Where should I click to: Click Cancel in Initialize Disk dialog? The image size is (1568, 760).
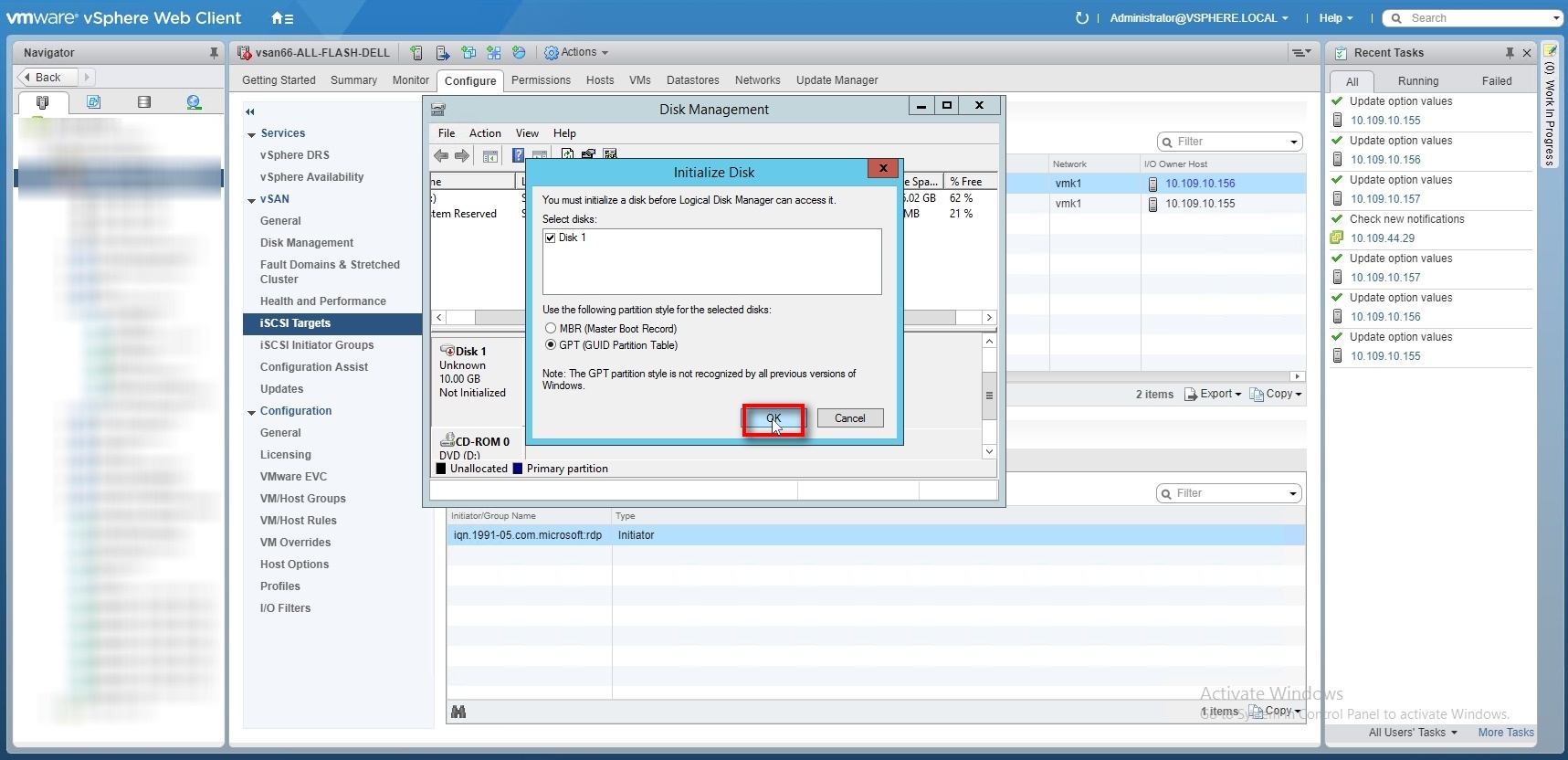click(849, 418)
